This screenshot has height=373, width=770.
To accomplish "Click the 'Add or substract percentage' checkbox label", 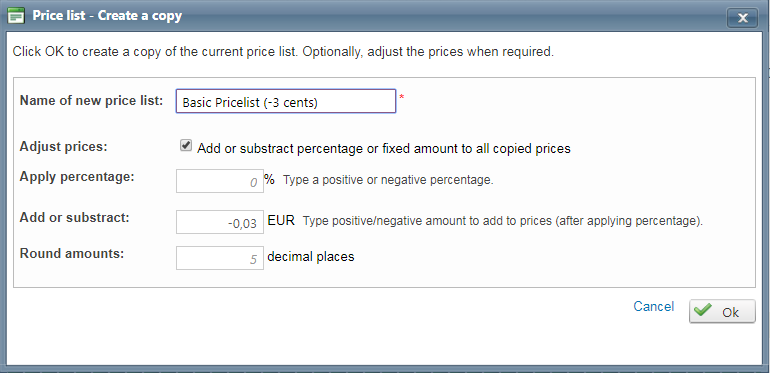I will click(x=384, y=149).
